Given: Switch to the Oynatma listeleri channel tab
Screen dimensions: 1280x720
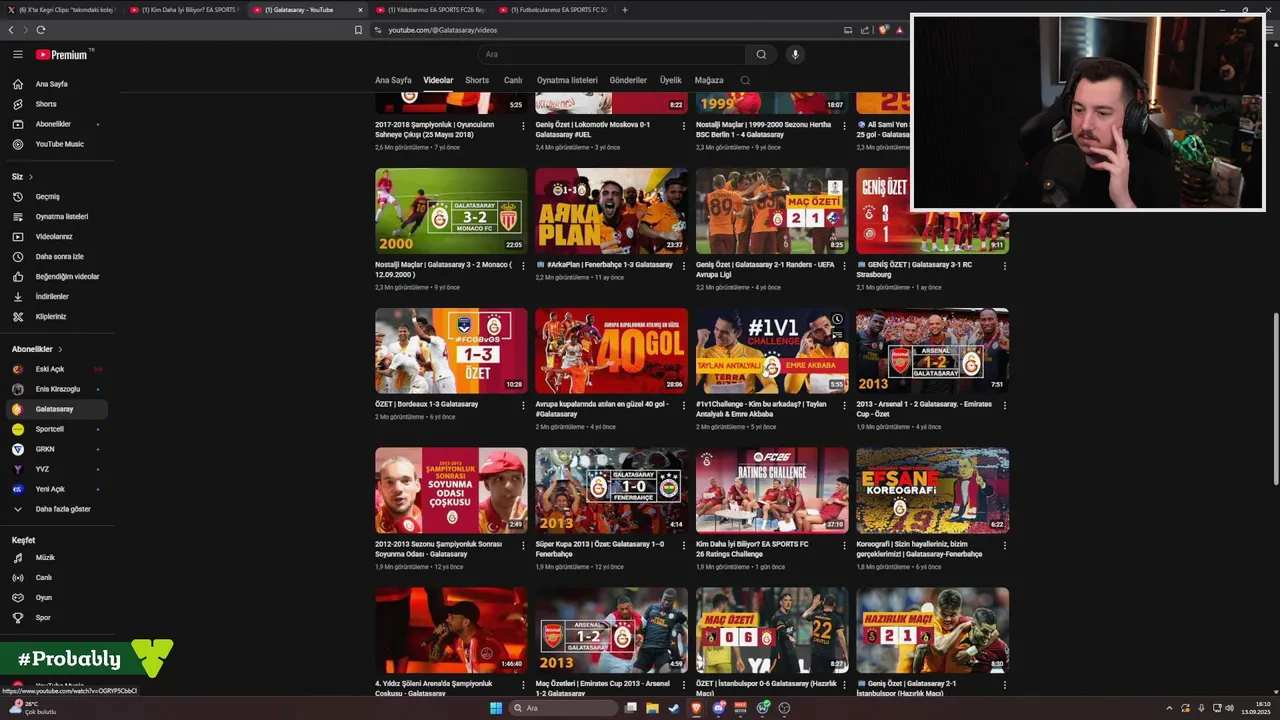Looking at the screenshot, I should tap(567, 80).
